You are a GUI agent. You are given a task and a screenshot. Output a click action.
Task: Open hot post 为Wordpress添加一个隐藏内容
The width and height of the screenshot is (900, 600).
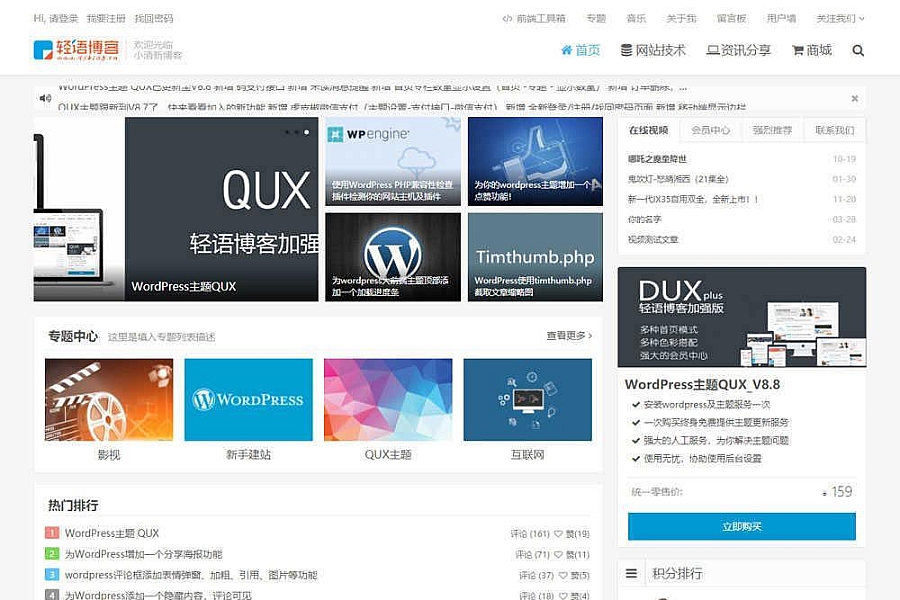[x=158, y=595]
